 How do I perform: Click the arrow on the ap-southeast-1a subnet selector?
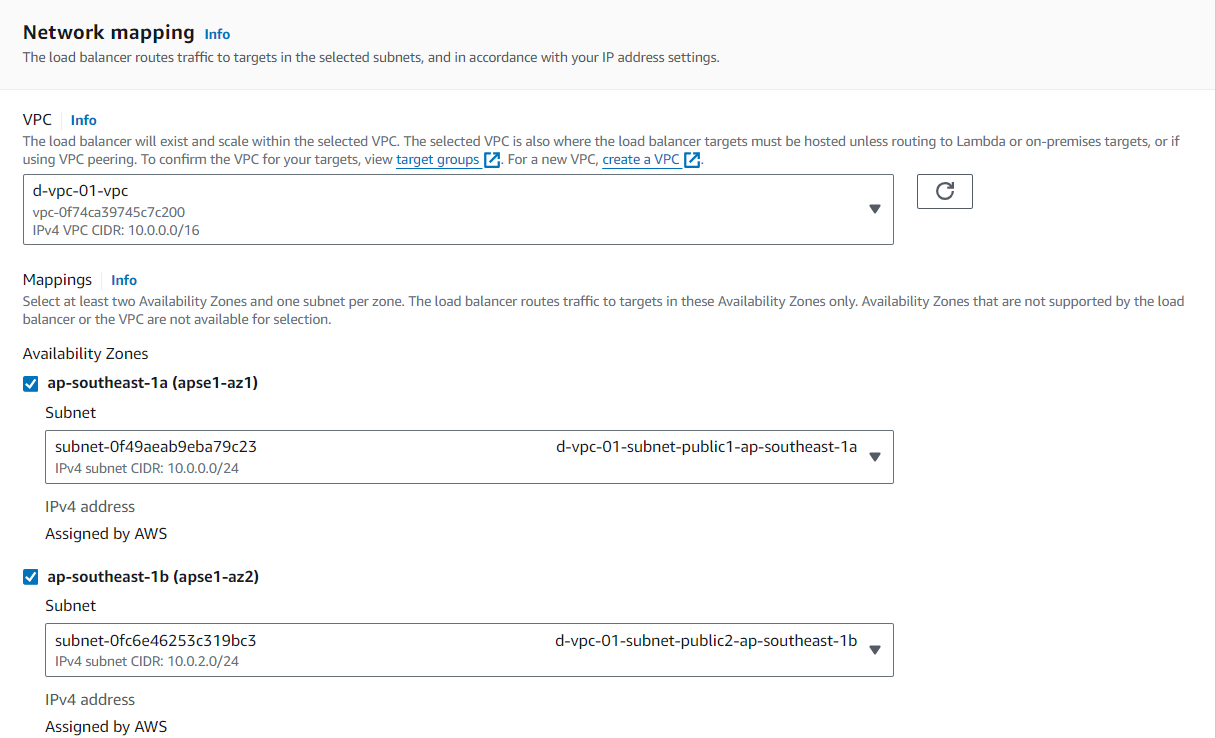pyautogui.click(x=874, y=457)
